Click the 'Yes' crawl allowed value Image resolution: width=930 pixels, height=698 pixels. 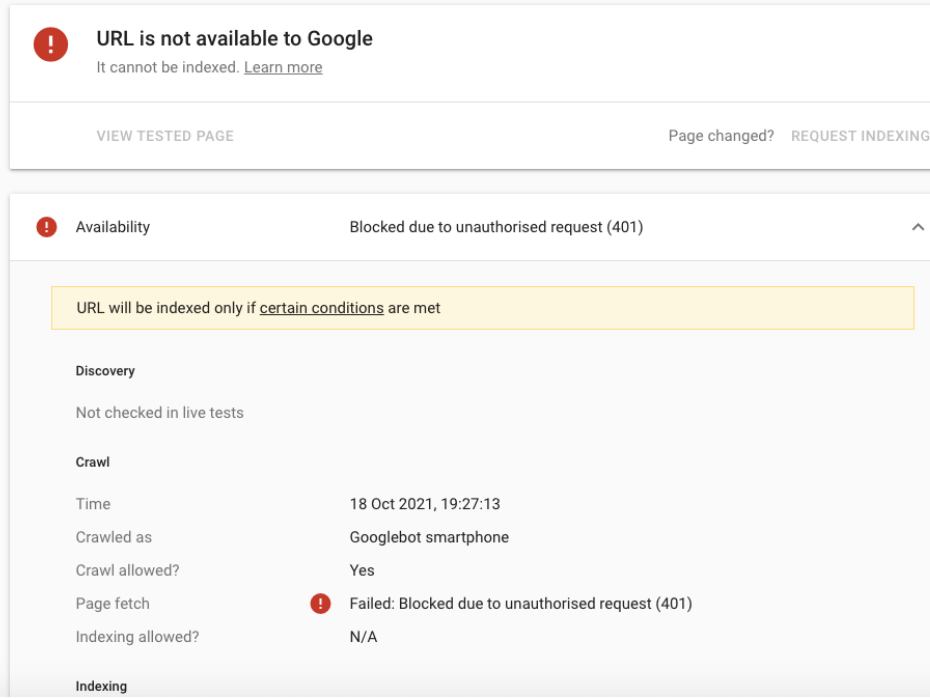pyautogui.click(x=362, y=570)
